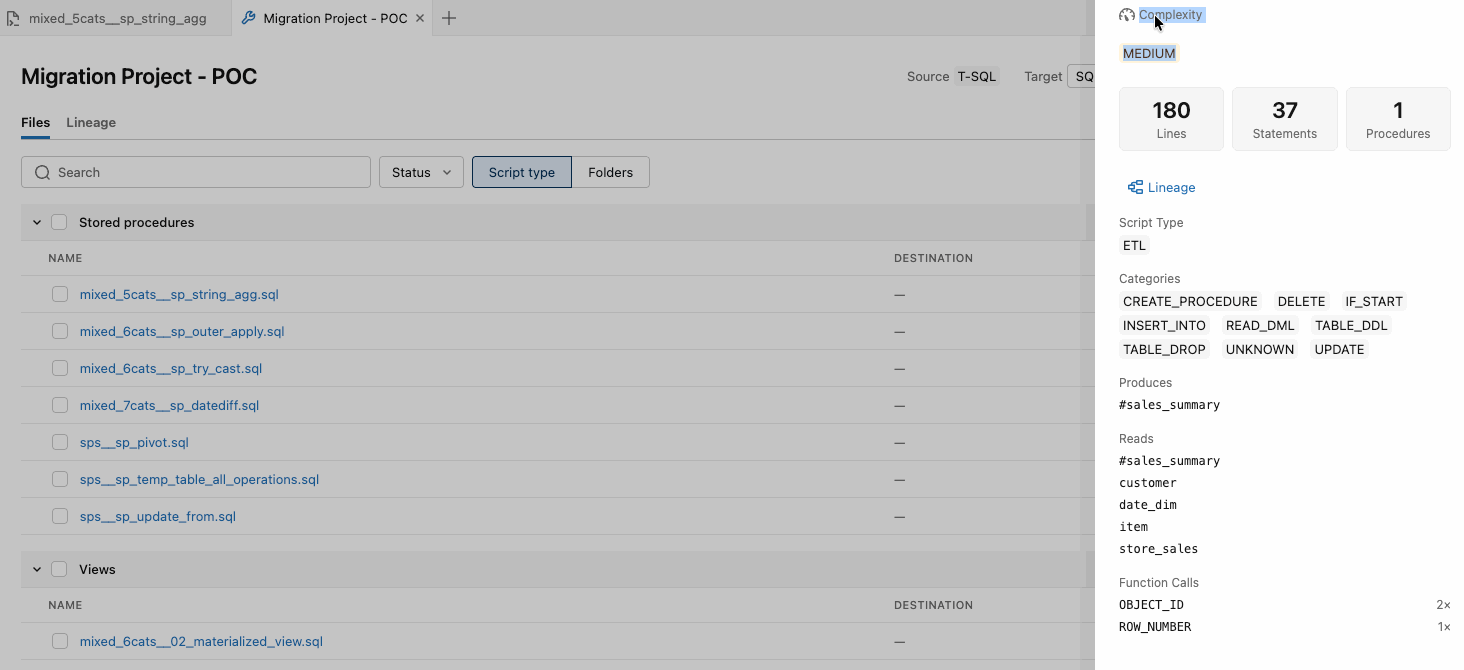This screenshot has height=670, width=1464.
Task: Click the search magnifier icon
Action: 42,172
